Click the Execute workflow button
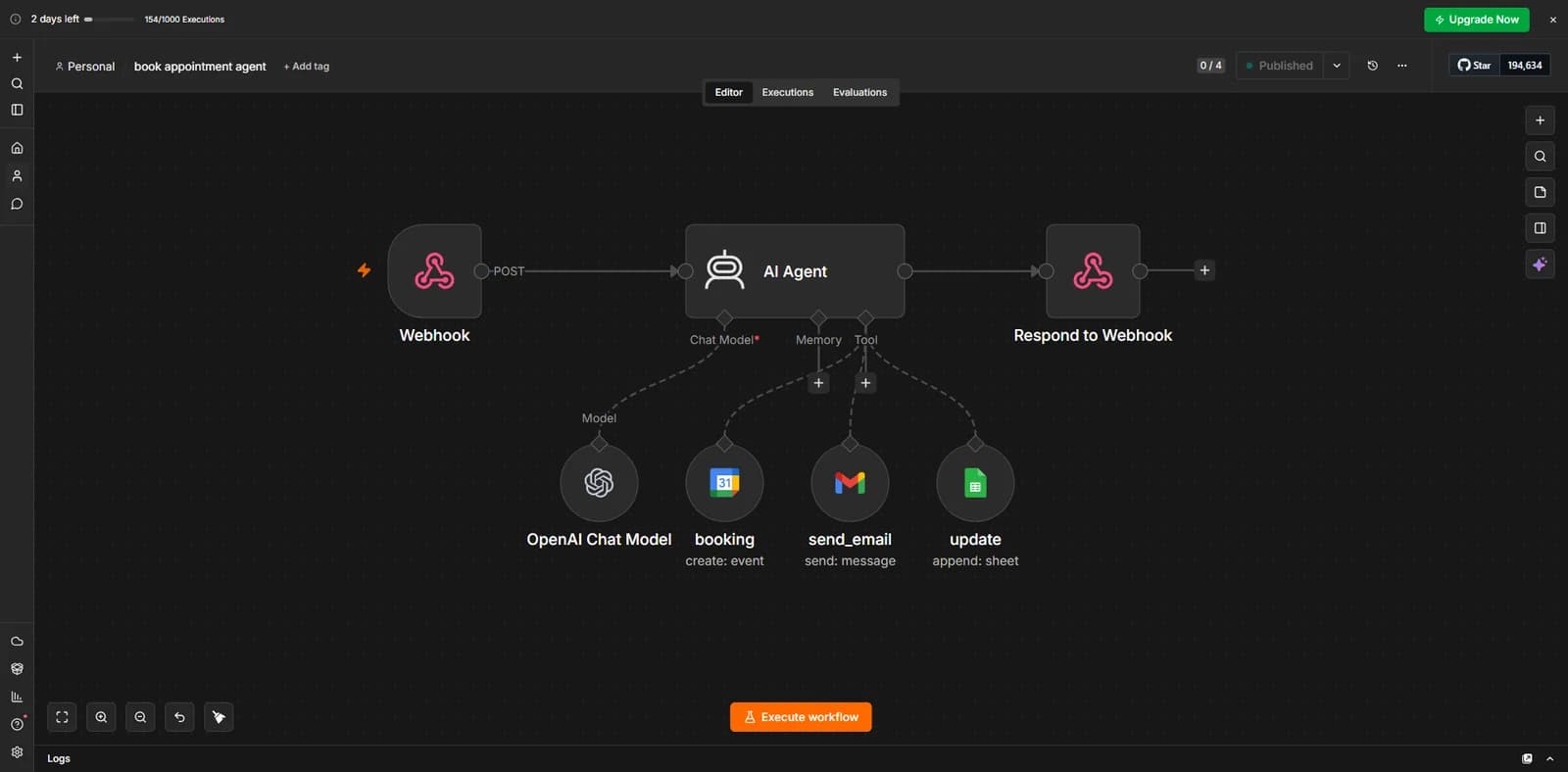 801,717
